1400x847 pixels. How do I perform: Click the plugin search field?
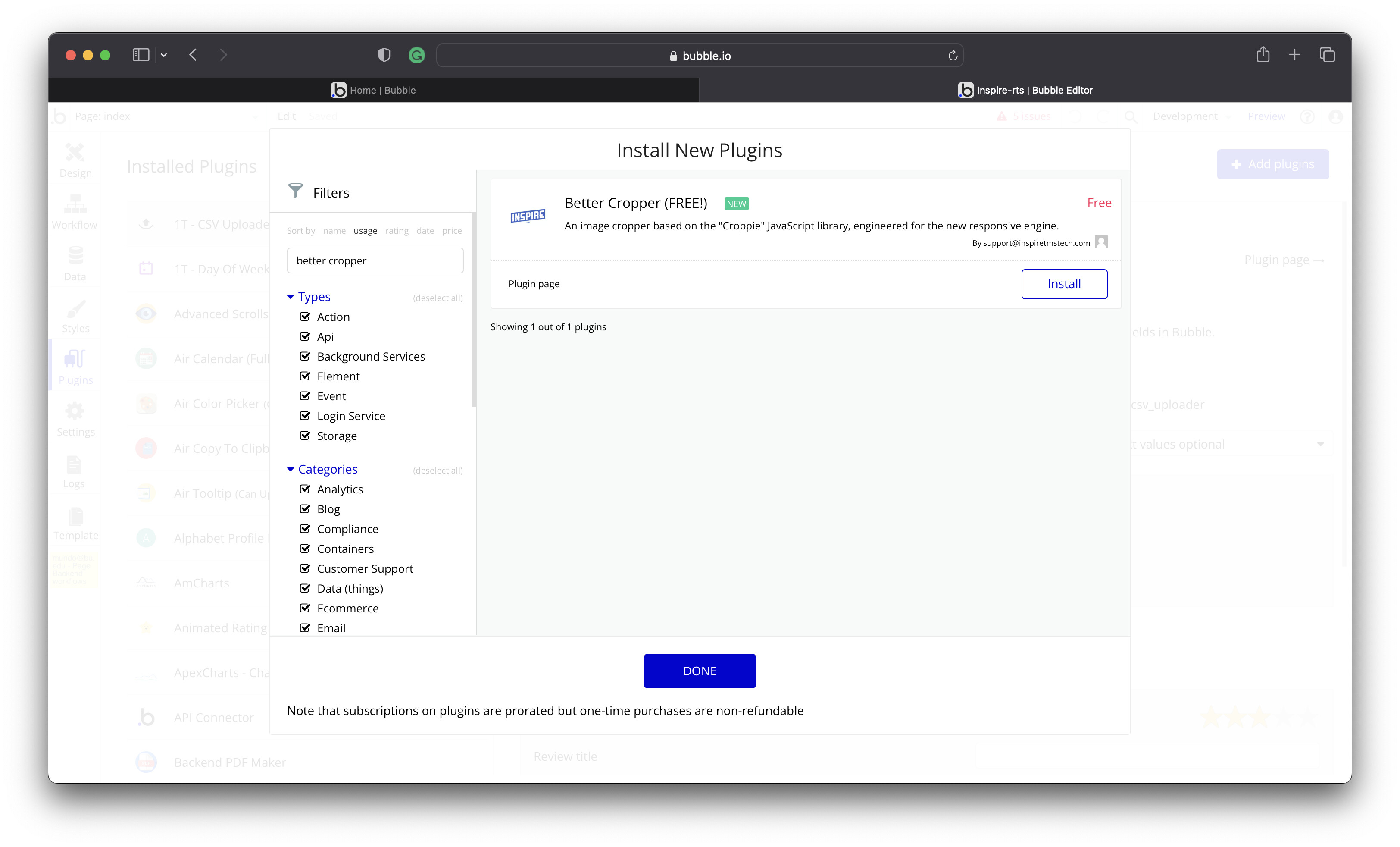click(x=375, y=260)
